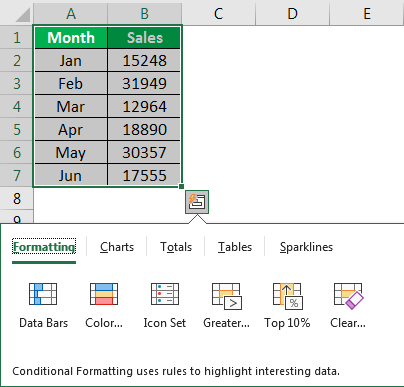Apply Data Bars formatting

coord(43,305)
